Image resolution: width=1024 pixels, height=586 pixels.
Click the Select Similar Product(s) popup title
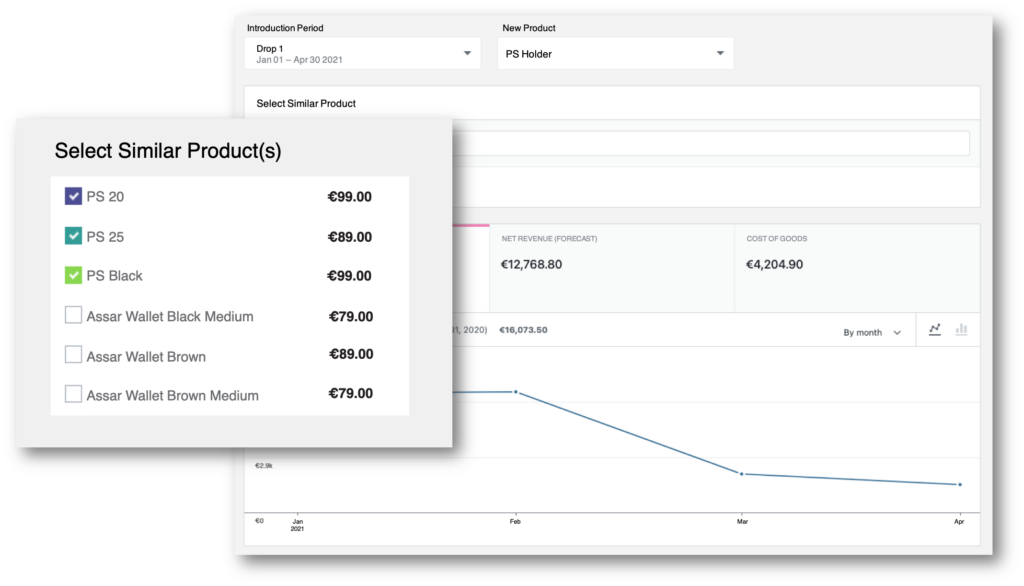[168, 151]
